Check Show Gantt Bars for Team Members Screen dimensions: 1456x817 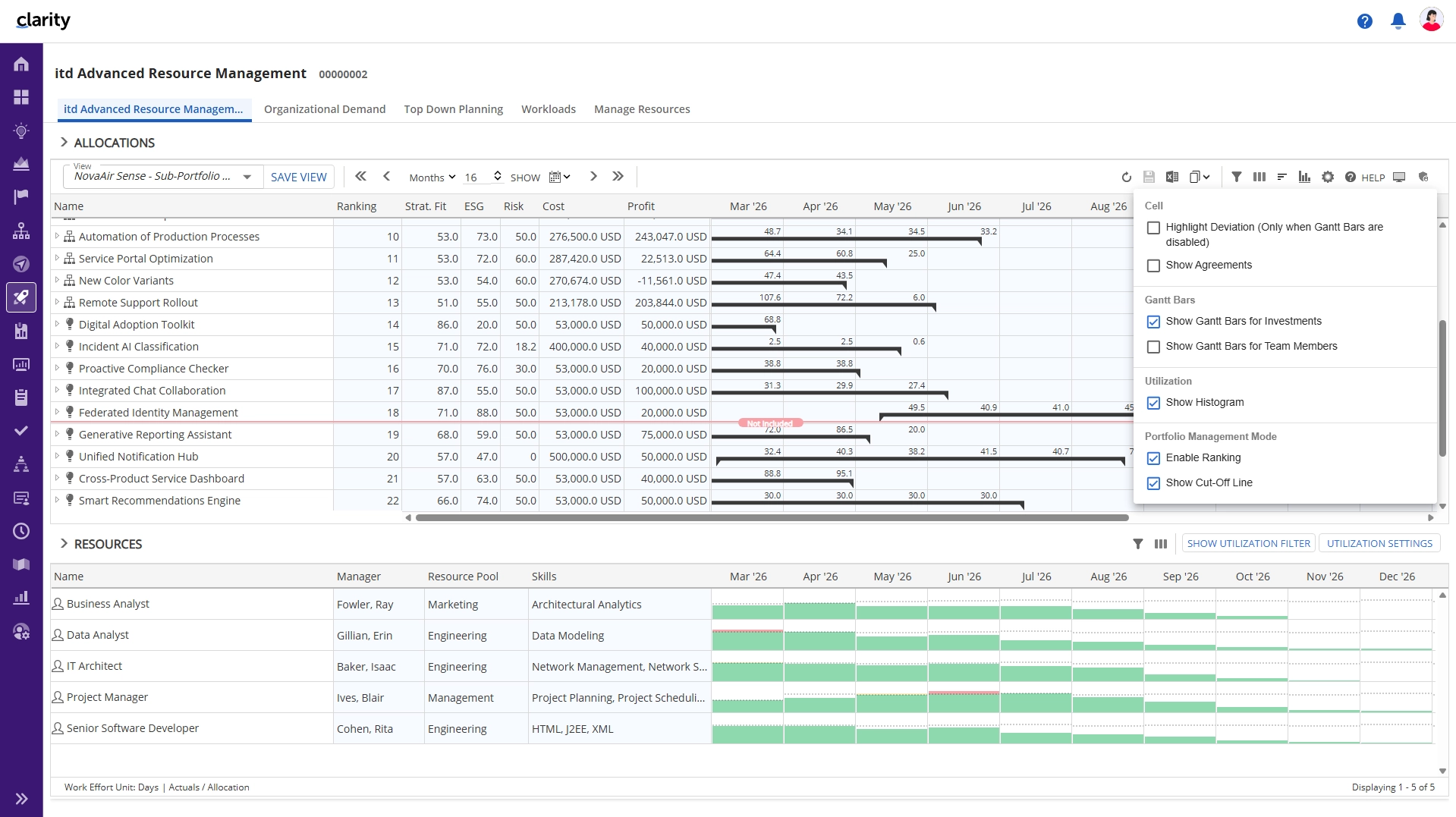click(x=1153, y=347)
